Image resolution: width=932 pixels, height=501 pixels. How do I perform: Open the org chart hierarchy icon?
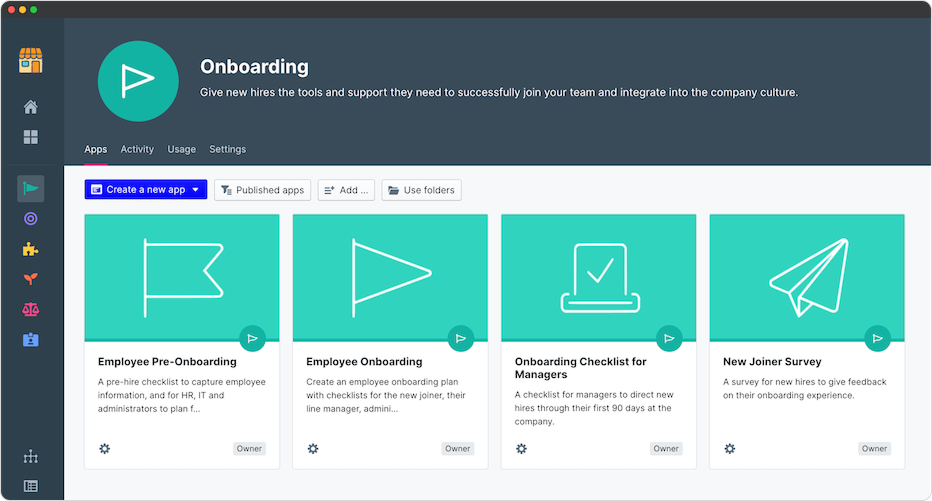31,457
